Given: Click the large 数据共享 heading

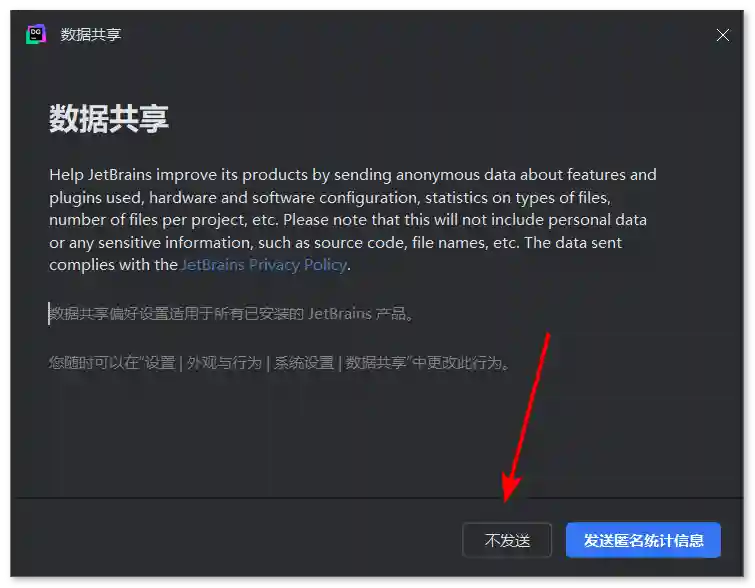Looking at the screenshot, I should tap(109, 119).
